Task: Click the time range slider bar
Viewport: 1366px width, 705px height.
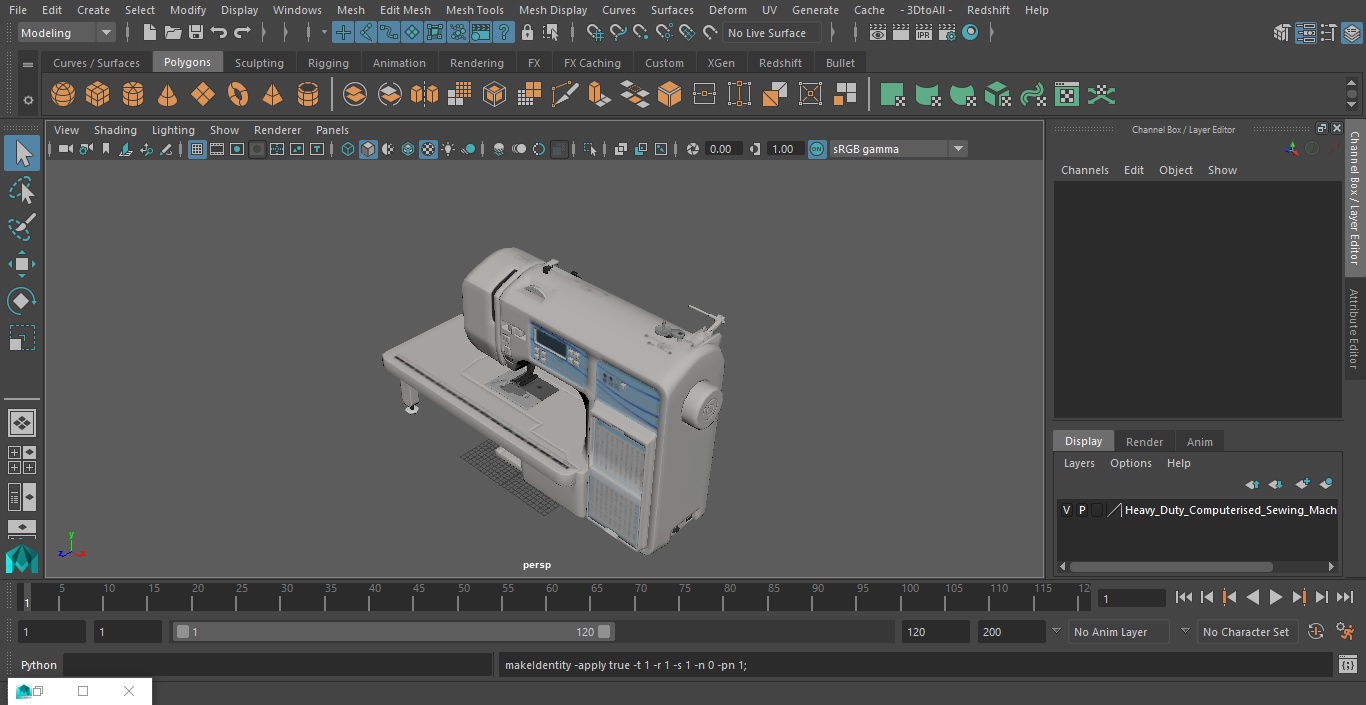Action: (x=394, y=632)
